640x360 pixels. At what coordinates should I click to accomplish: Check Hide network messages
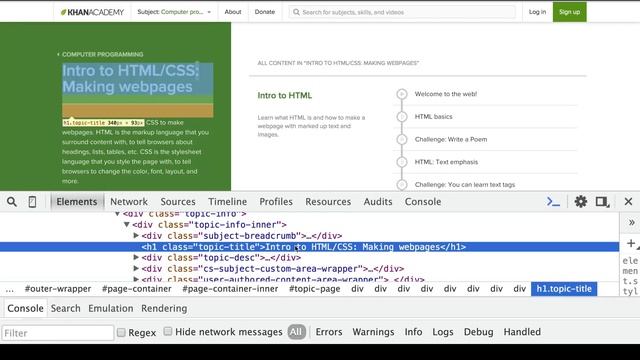tap(168, 331)
